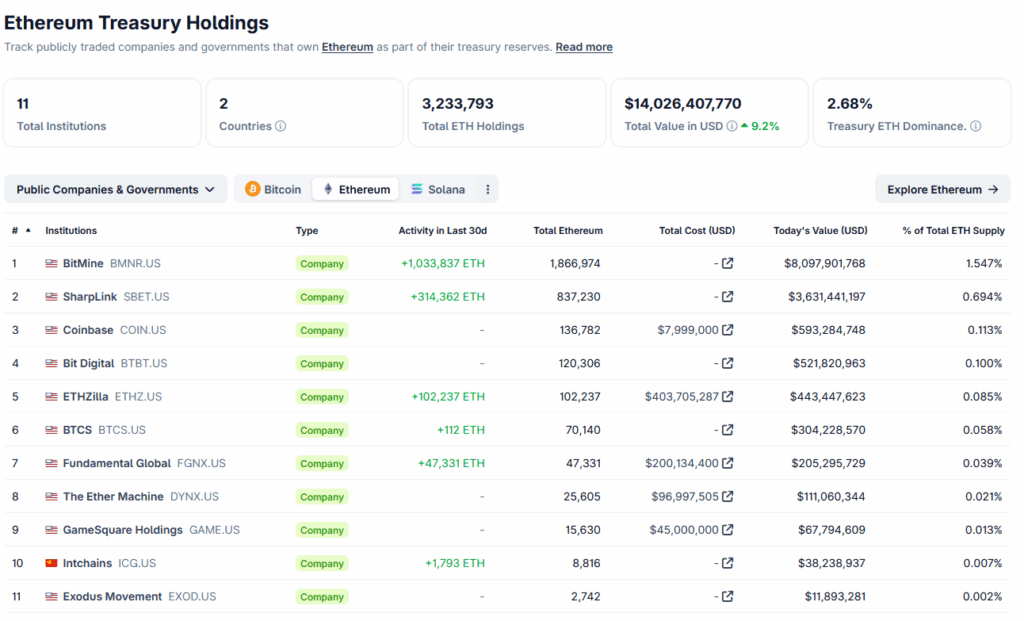Sort table by Total Cost (USD) header
Screen dimensions: 1024x621
click(x=697, y=231)
